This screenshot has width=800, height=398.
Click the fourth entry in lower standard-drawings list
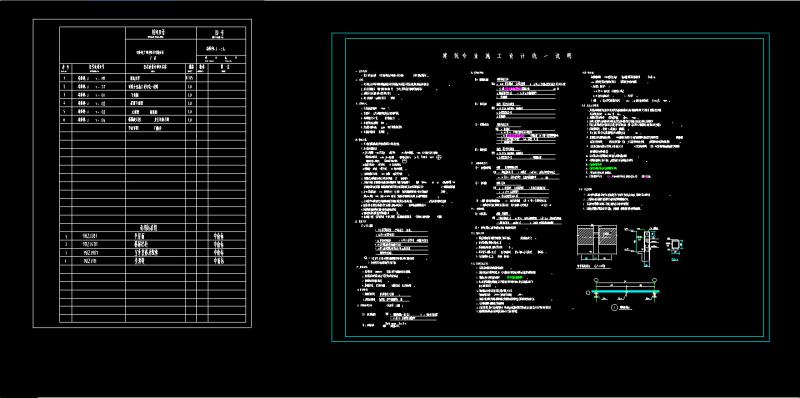153,260
